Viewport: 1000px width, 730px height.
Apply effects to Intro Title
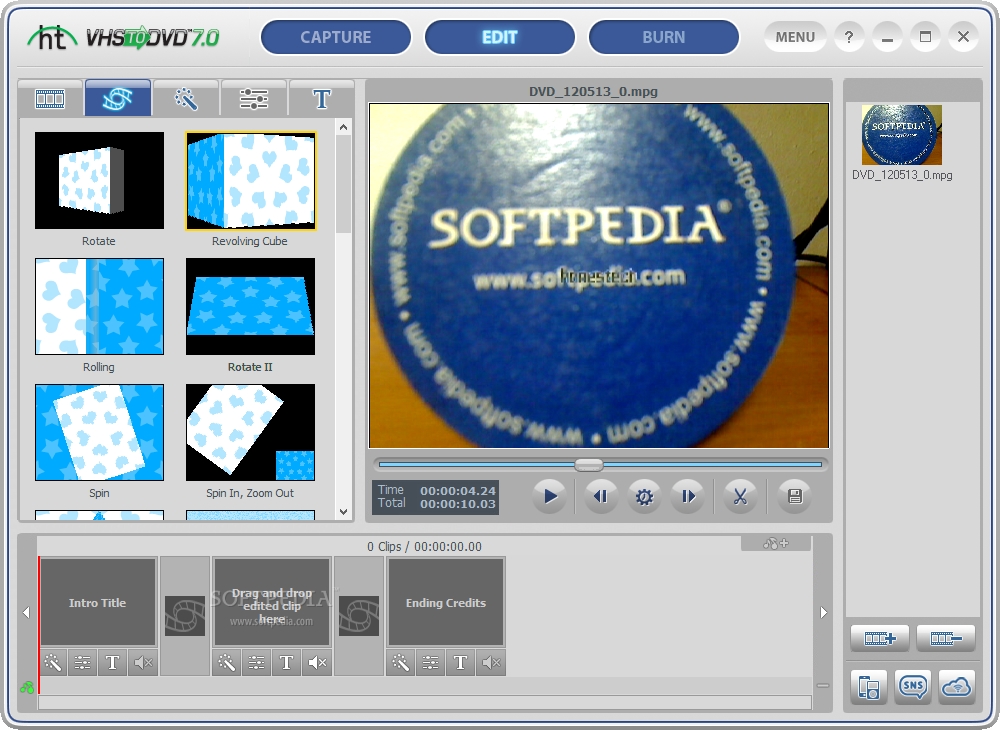[x=53, y=663]
